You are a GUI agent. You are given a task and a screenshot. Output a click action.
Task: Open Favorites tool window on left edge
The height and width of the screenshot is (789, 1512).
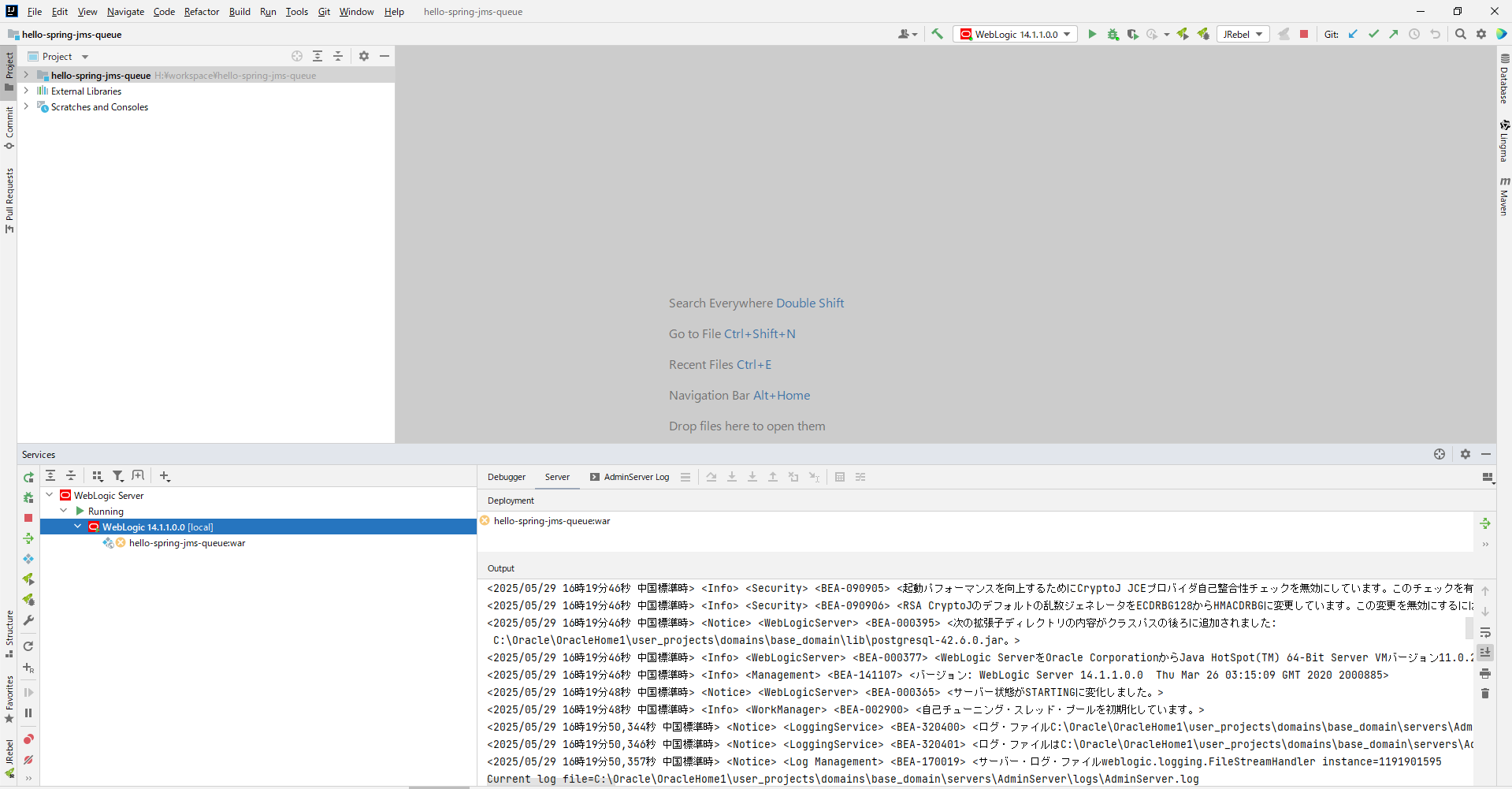pyautogui.click(x=9, y=699)
